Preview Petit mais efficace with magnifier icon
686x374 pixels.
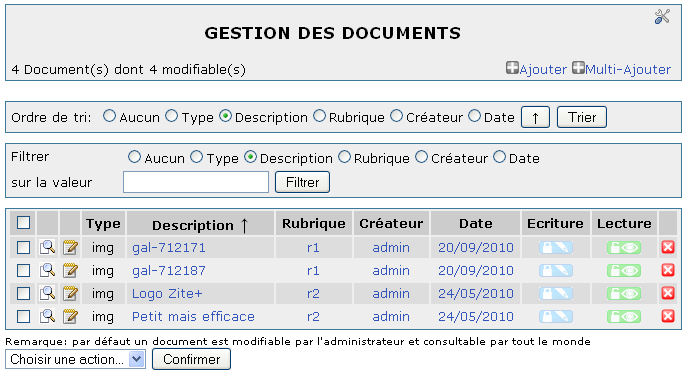click(47, 316)
